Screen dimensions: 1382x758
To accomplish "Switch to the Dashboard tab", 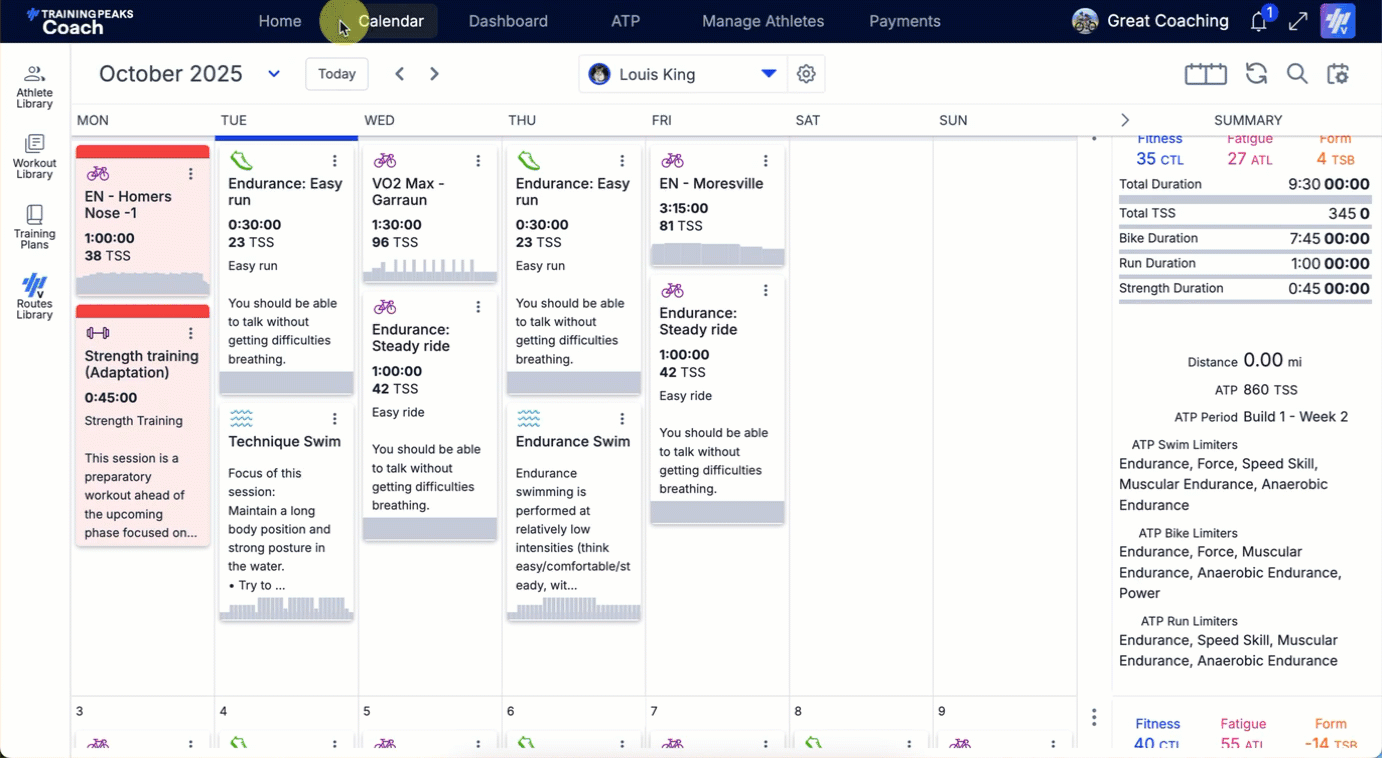I will tap(508, 21).
